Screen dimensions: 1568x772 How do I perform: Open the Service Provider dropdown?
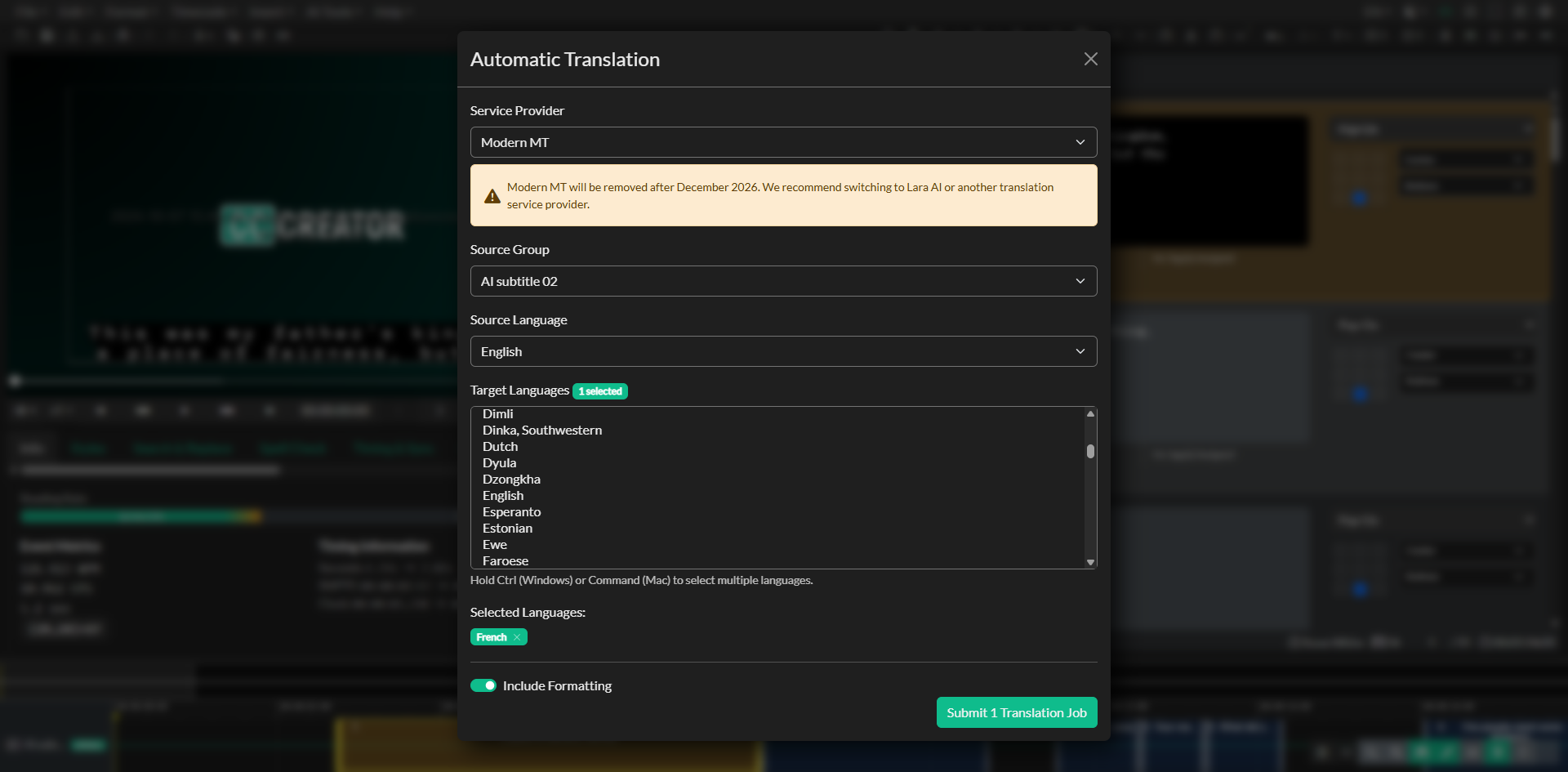pyautogui.click(x=783, y=142)
